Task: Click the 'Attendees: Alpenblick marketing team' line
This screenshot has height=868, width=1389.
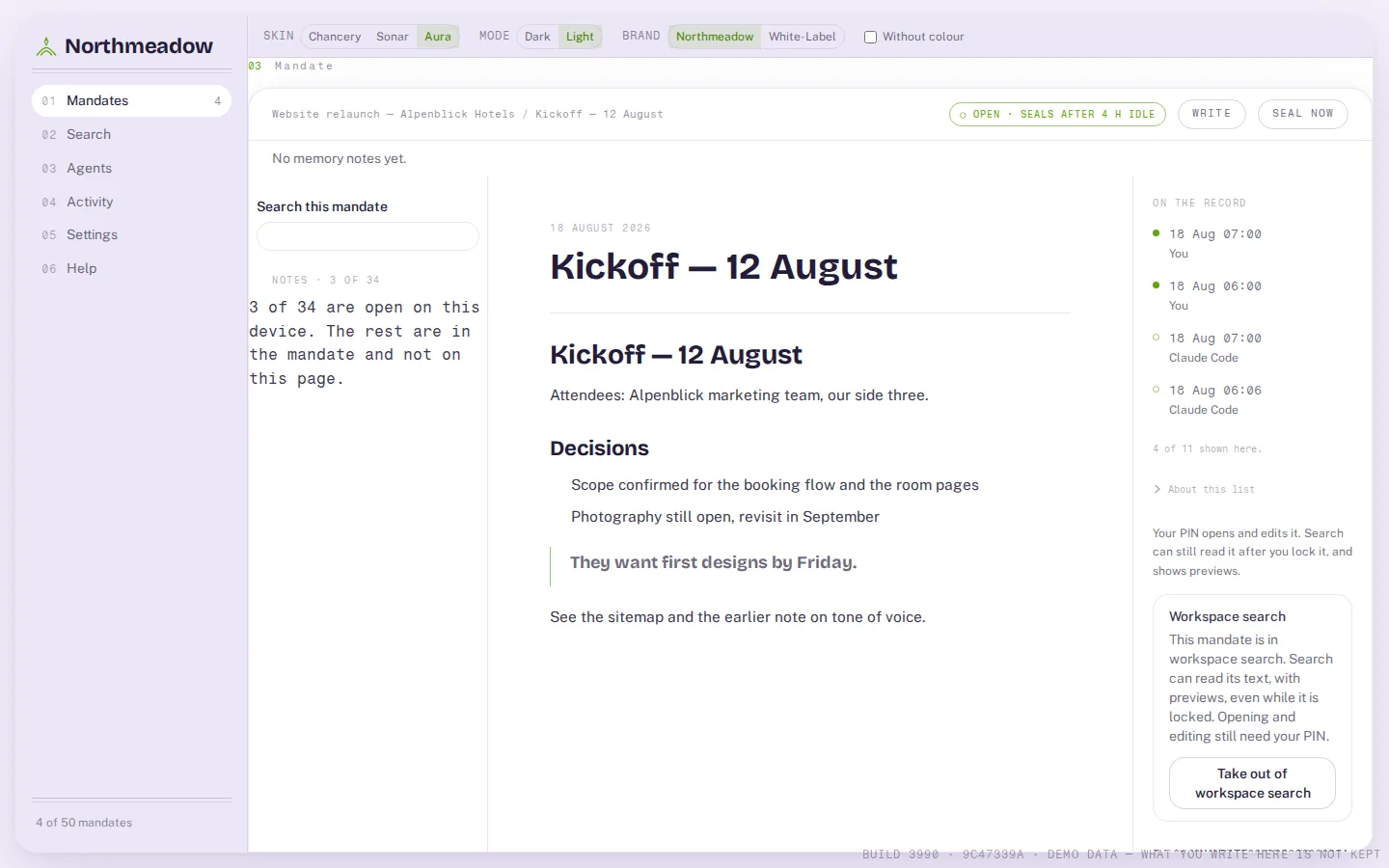Action: pyautogui.click(x=739, y=395)
